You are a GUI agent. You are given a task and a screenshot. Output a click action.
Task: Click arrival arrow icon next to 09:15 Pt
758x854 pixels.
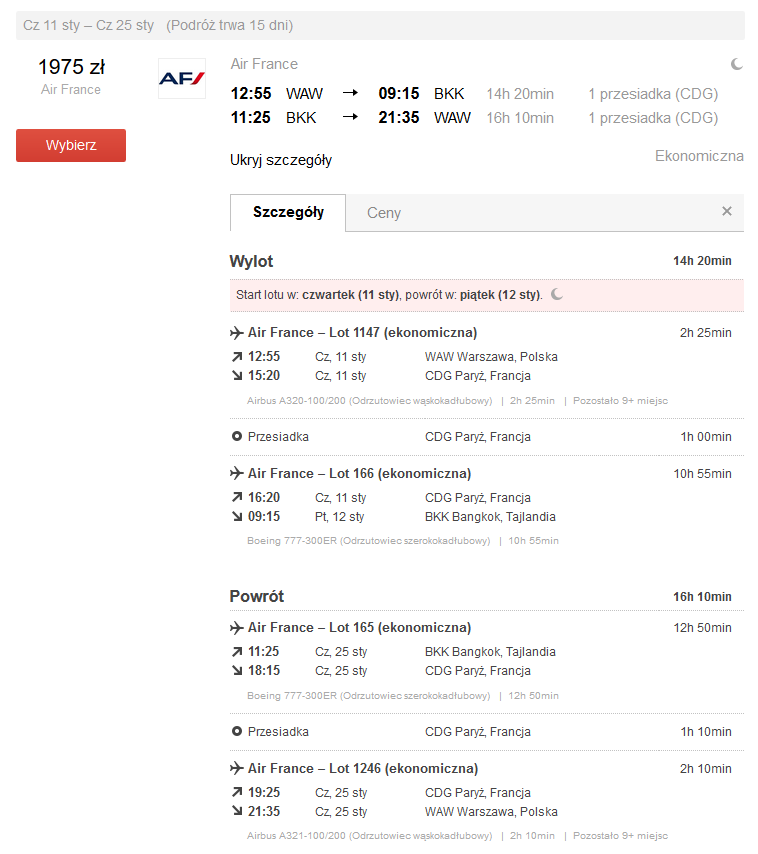(237, 516)
